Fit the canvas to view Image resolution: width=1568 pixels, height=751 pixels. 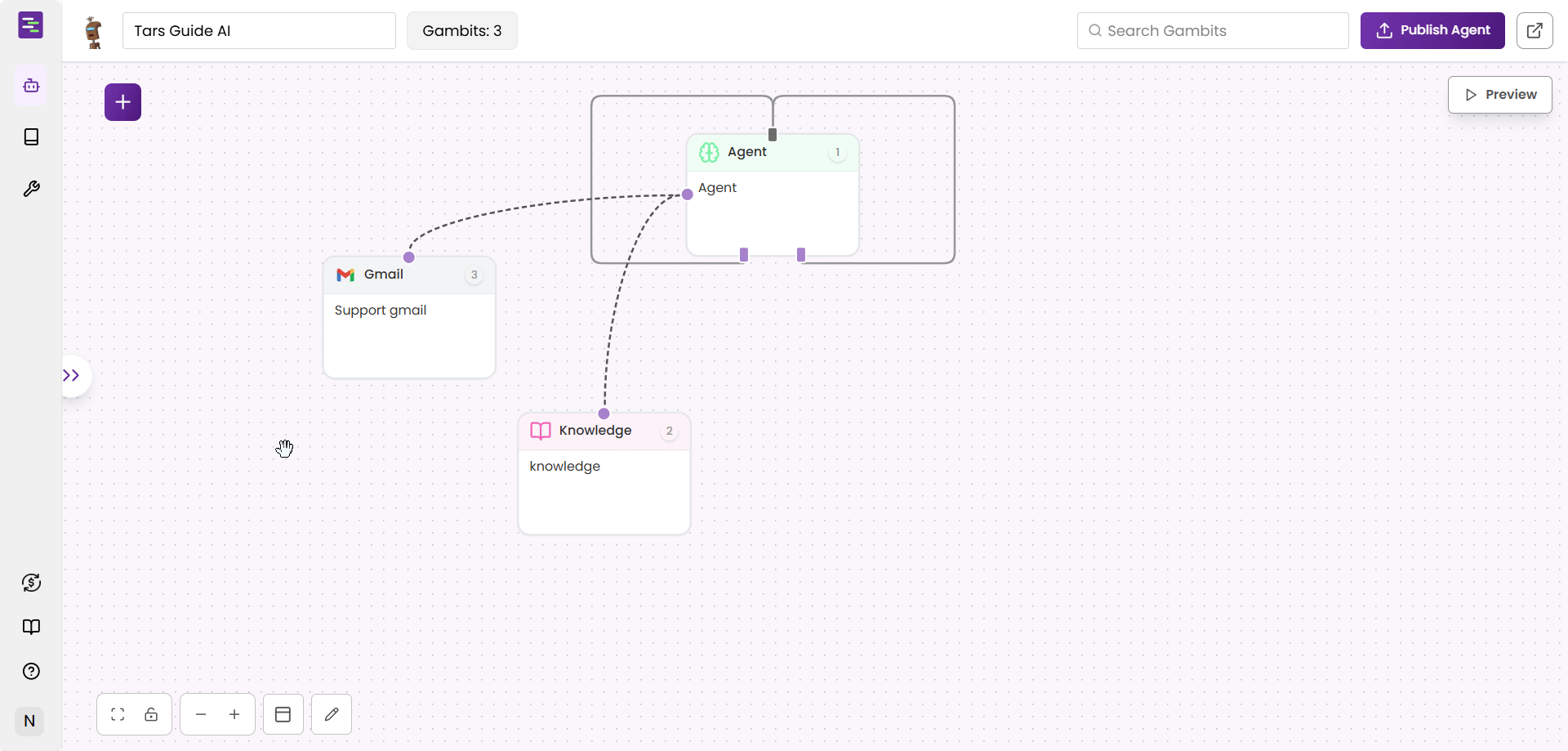117,713
